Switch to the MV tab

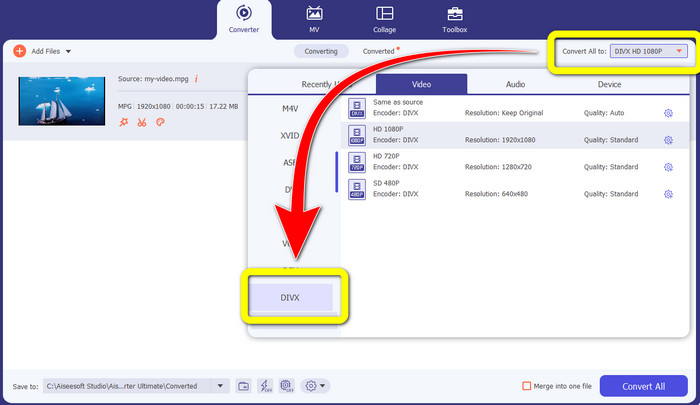click(314, 20)
